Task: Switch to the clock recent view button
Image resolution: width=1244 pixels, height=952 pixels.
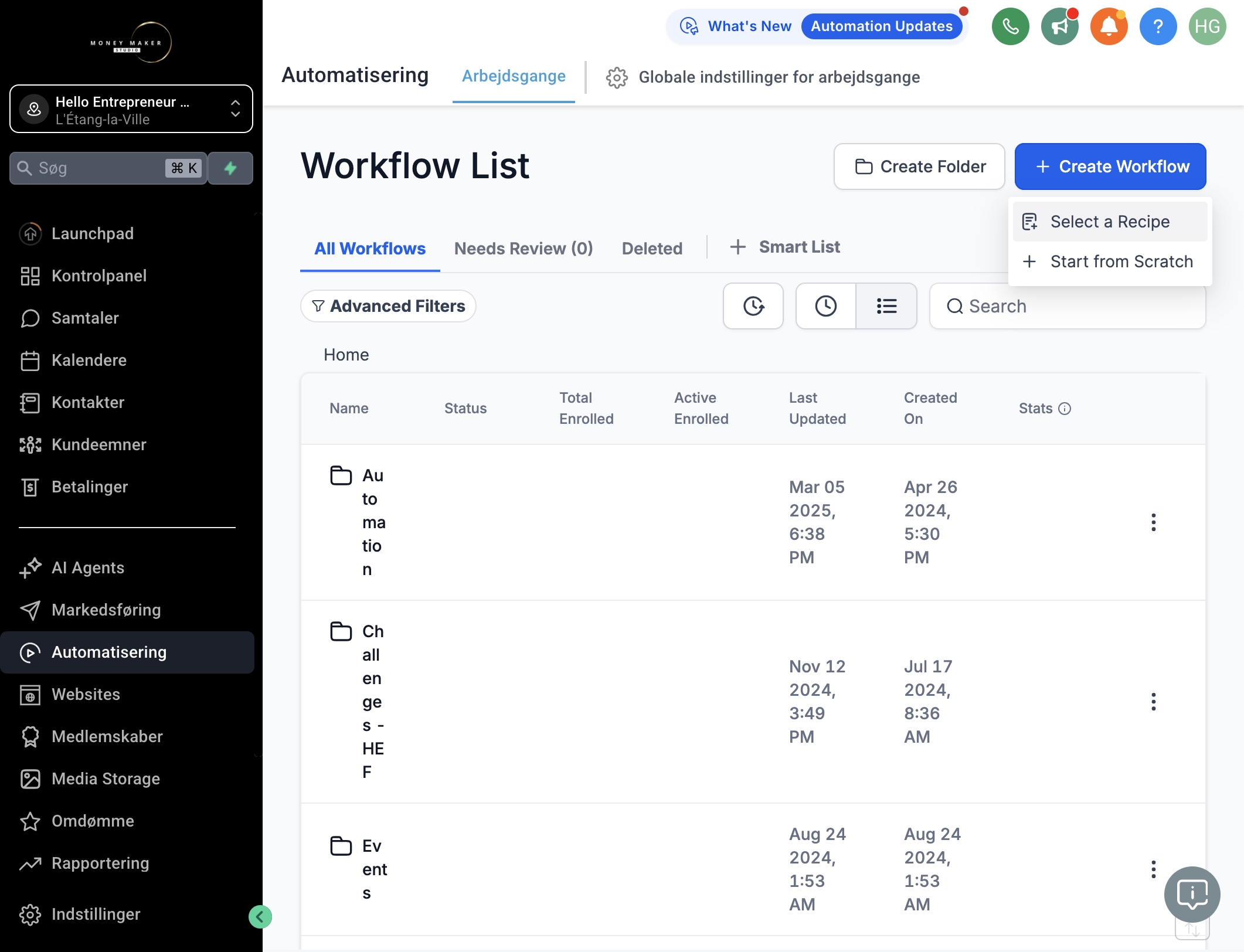Action: click(x=825, y=306)
